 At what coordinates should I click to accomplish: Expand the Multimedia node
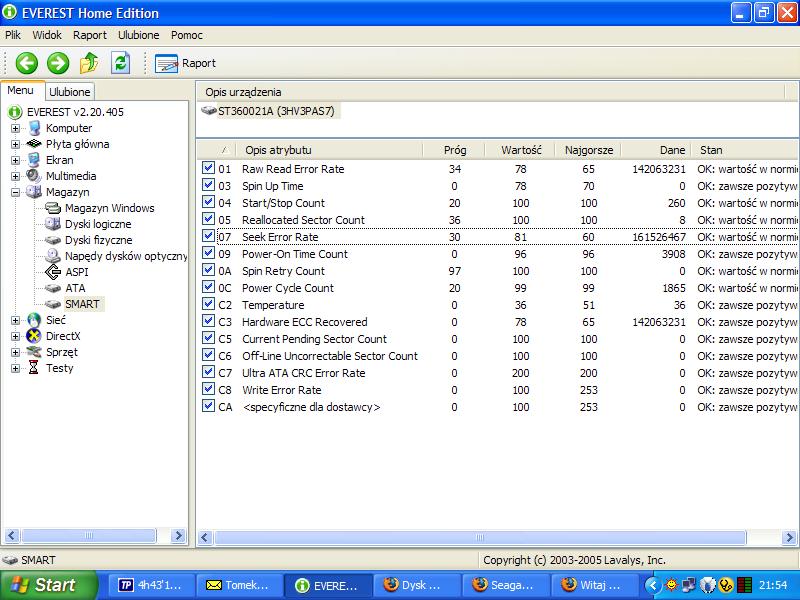click(15, 176)
